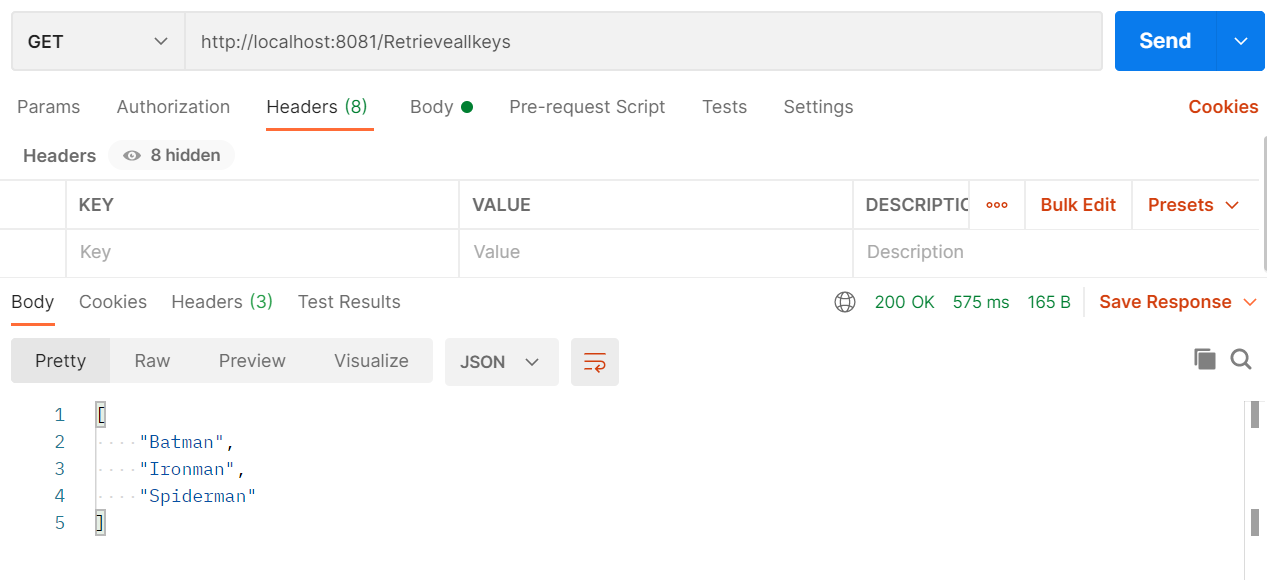
Task: Click the network globe icon
Action: pyautogui.click(x=845, y=302)
